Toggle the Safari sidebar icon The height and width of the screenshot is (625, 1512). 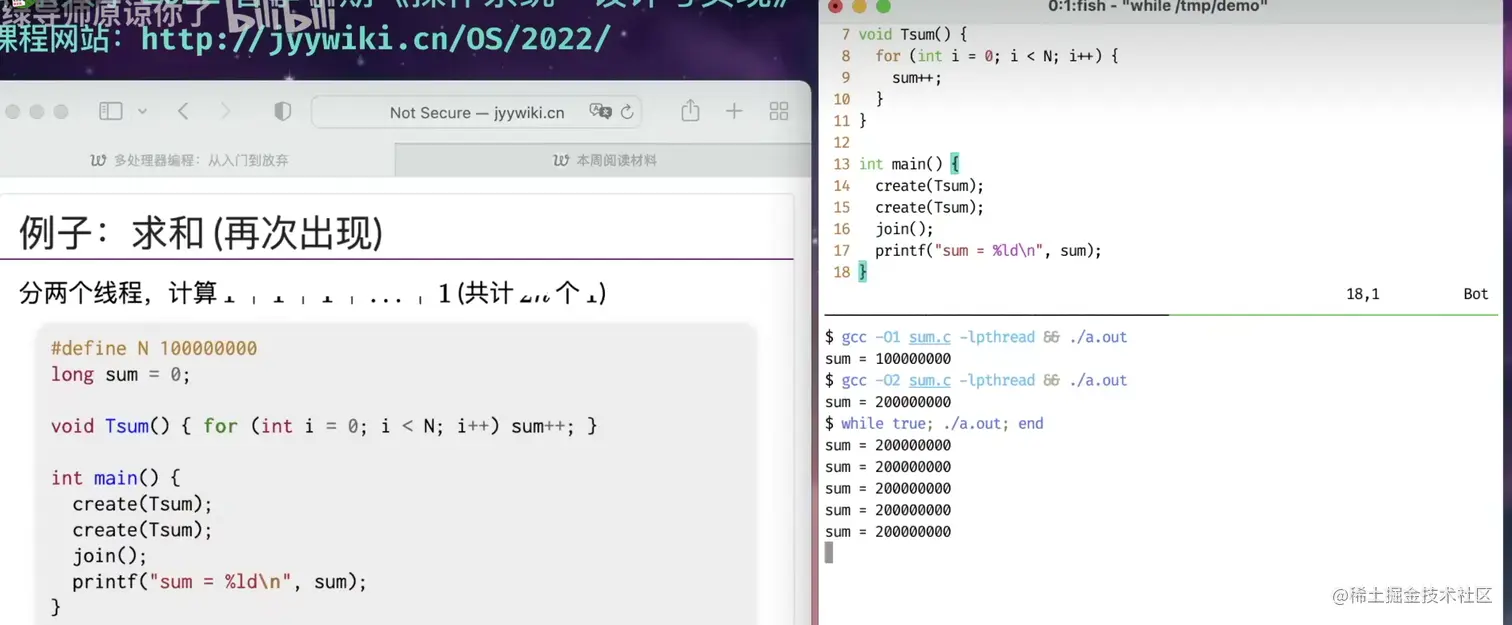111,112
